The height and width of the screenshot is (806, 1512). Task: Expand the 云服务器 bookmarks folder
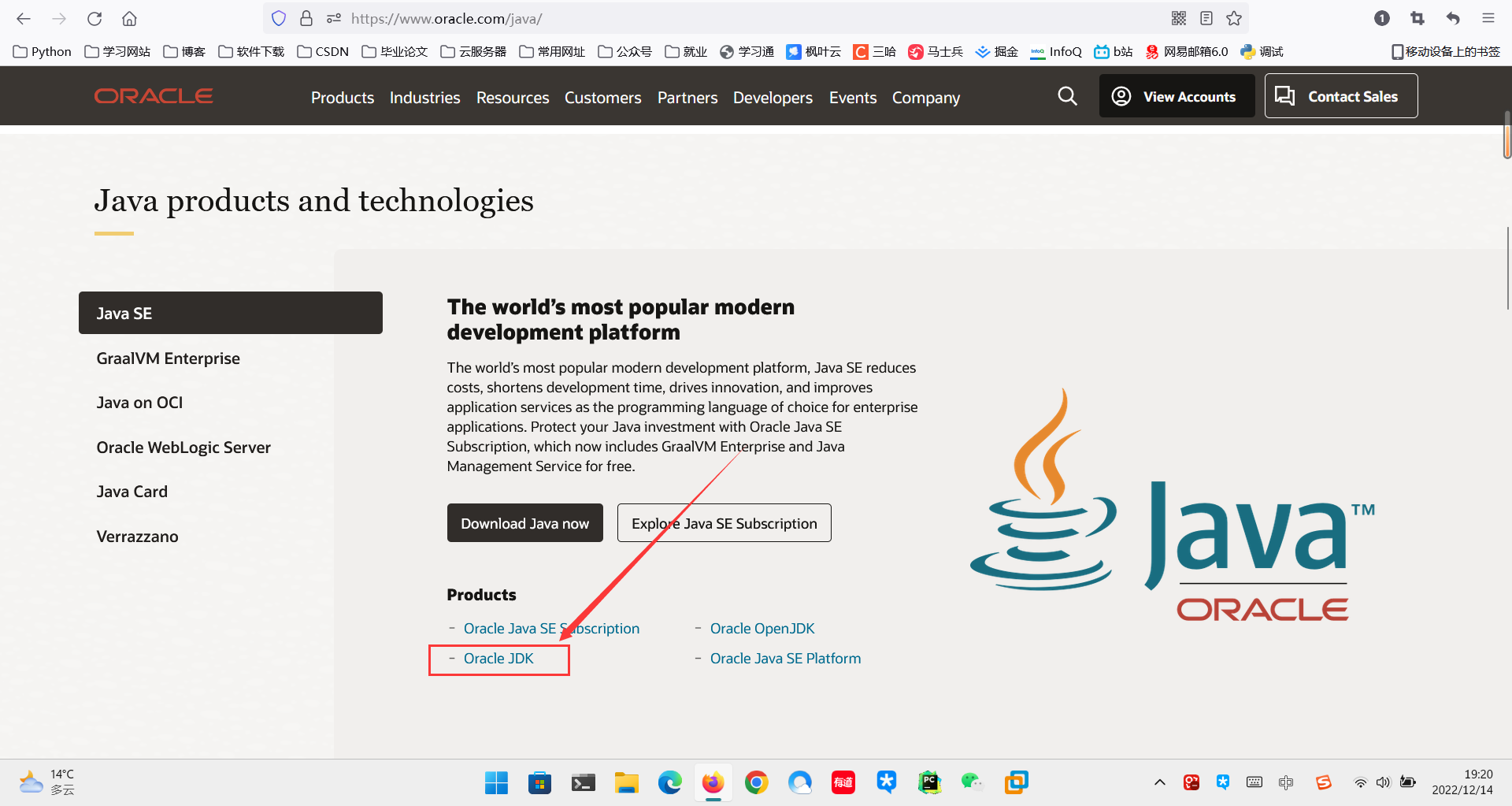click(x=473, y=51)
